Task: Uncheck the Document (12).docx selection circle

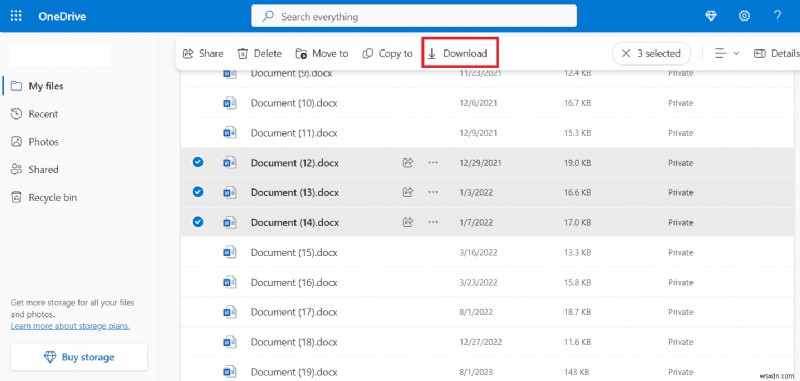Action: 198,163
